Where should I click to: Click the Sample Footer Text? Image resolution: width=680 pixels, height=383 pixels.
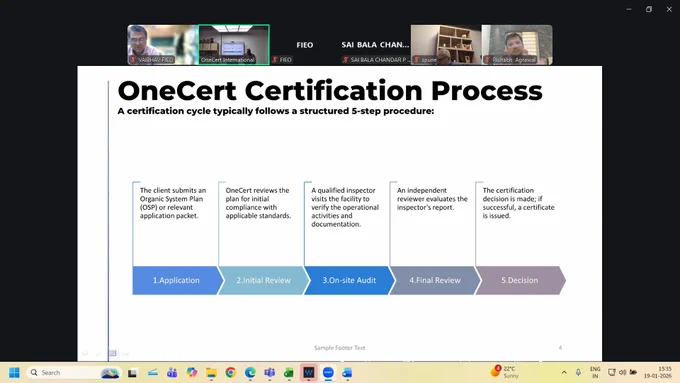340,348
